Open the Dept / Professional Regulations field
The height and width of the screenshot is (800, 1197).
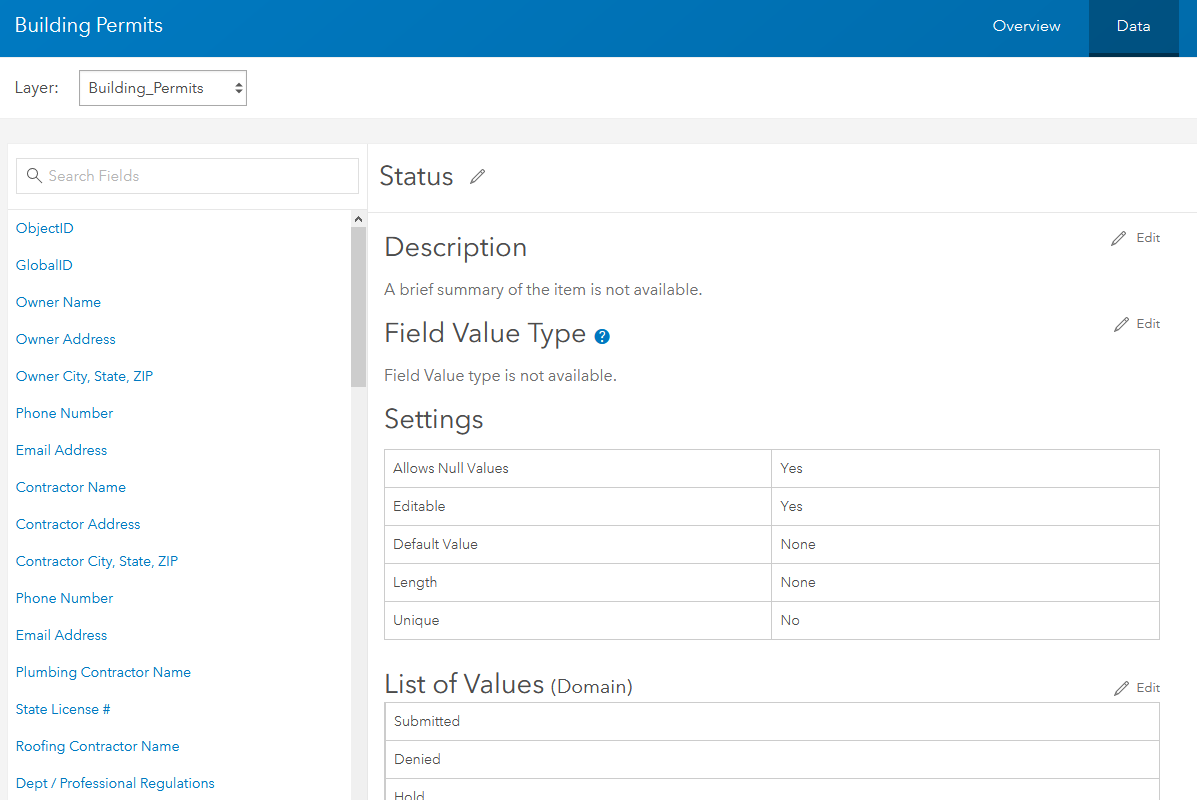(x=114, y=783)
